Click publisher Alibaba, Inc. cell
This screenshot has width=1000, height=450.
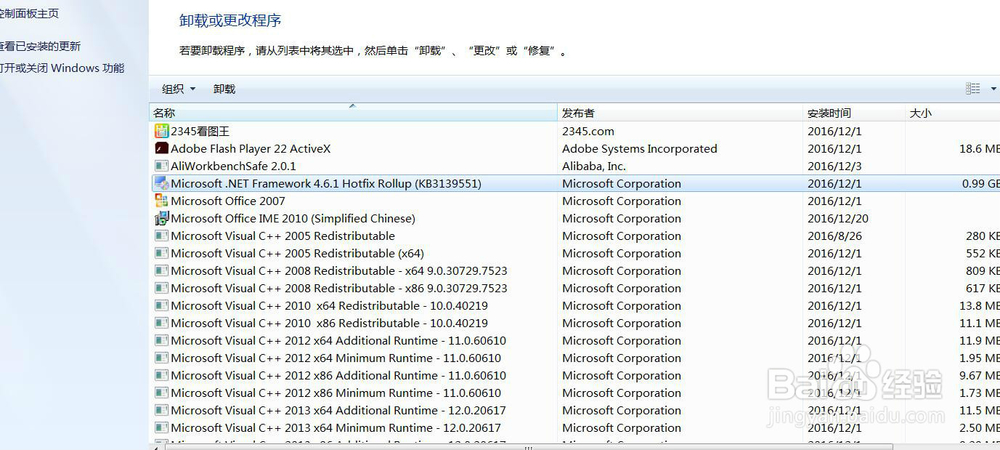[594, 166]
